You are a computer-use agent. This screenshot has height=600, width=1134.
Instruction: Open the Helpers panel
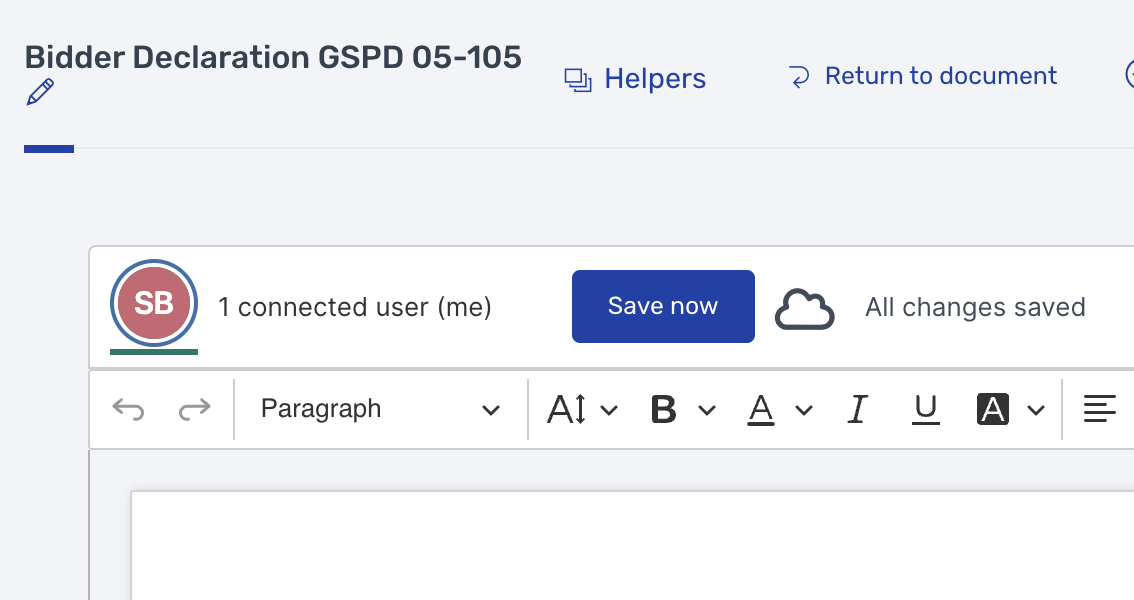point(635,79)
